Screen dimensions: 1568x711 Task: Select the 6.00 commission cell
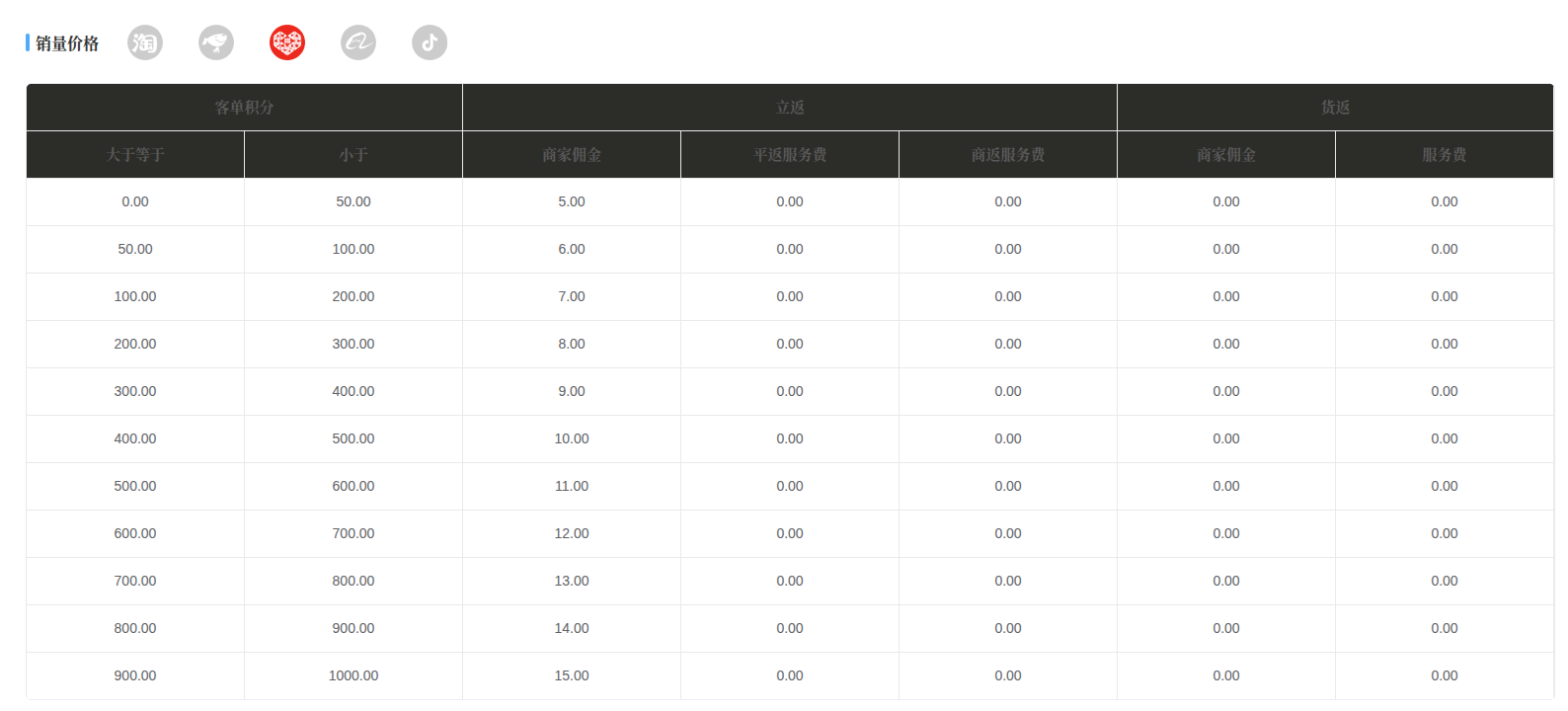point(572,249)
